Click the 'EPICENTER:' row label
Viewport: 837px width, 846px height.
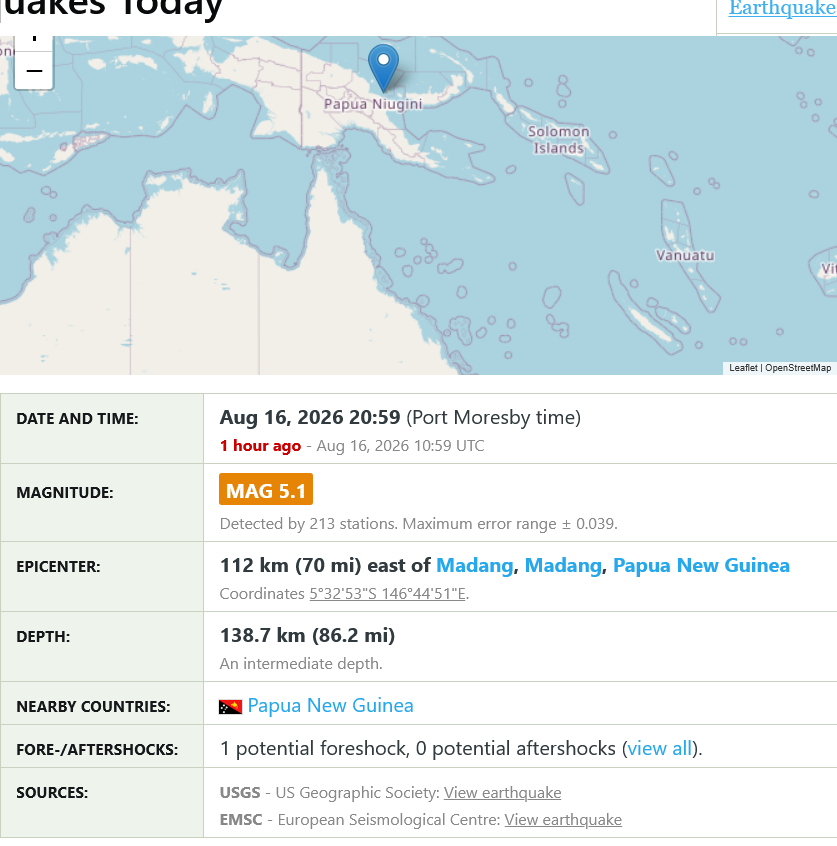coord(58,567)
